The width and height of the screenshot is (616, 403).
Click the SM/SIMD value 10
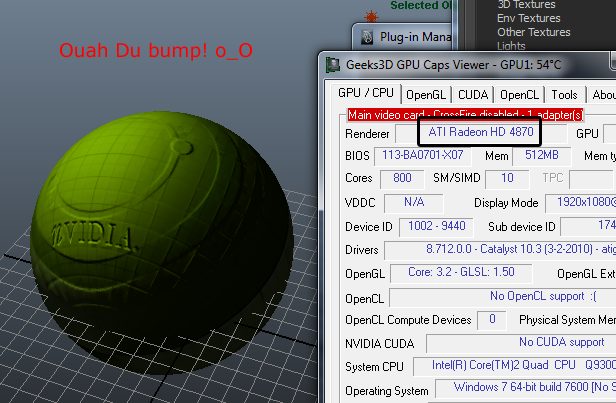(x=507, y=179)
